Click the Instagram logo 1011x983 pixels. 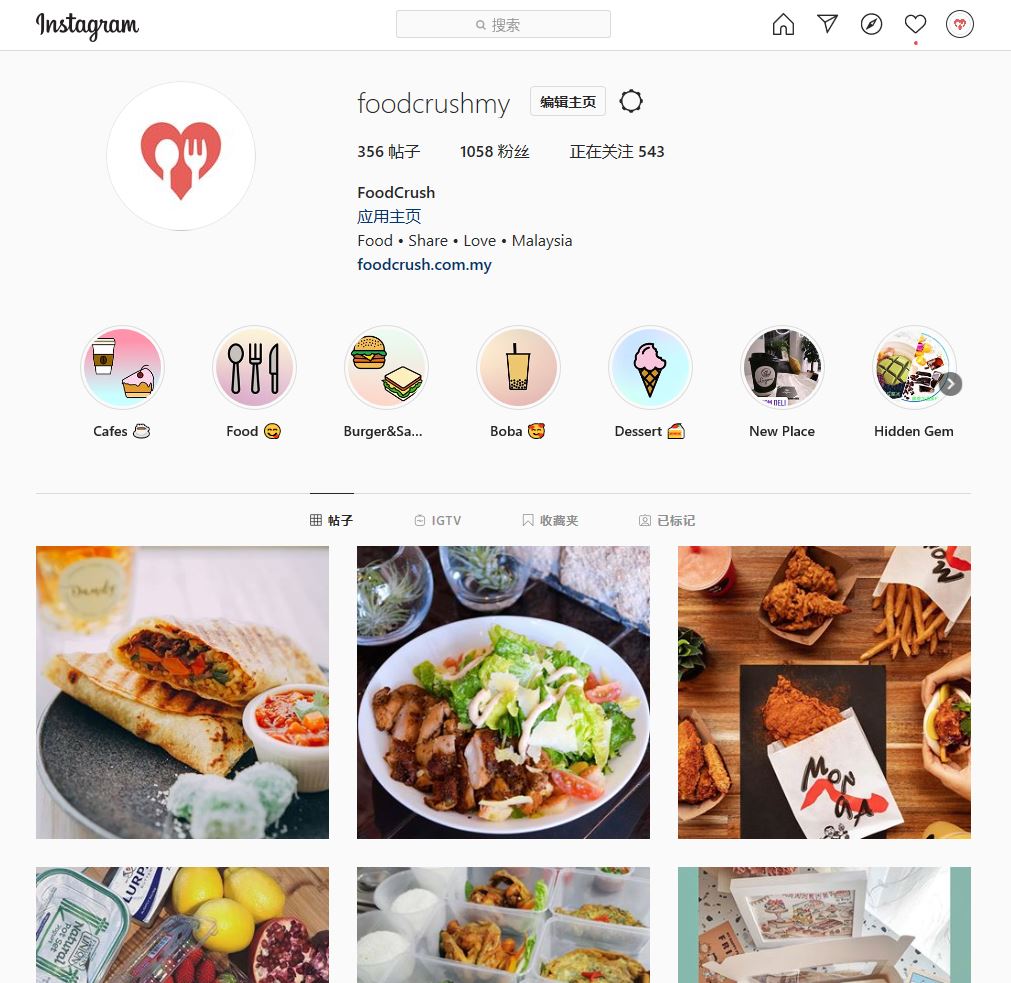click(x=87, y=26)
